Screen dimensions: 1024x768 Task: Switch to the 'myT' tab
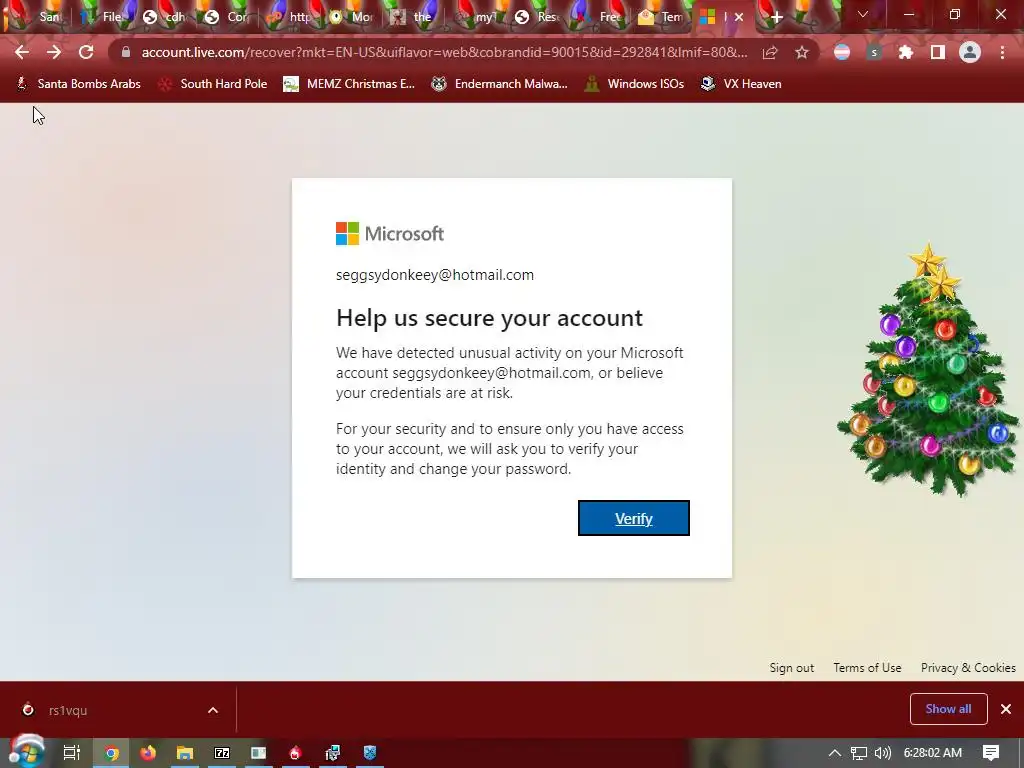[x=475, y=17]
